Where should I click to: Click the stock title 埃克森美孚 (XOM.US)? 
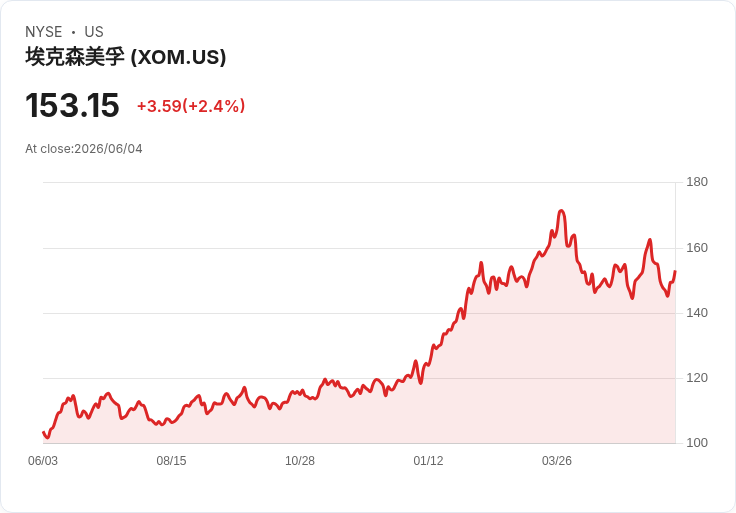coord(126,57)
